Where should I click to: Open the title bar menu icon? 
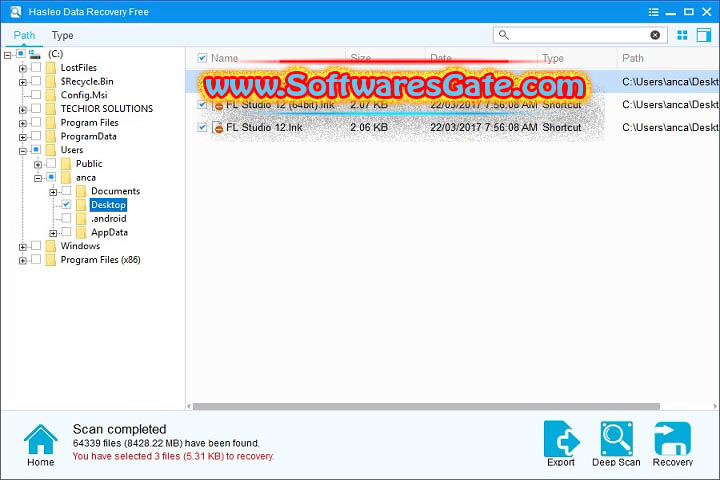point(653,12)
